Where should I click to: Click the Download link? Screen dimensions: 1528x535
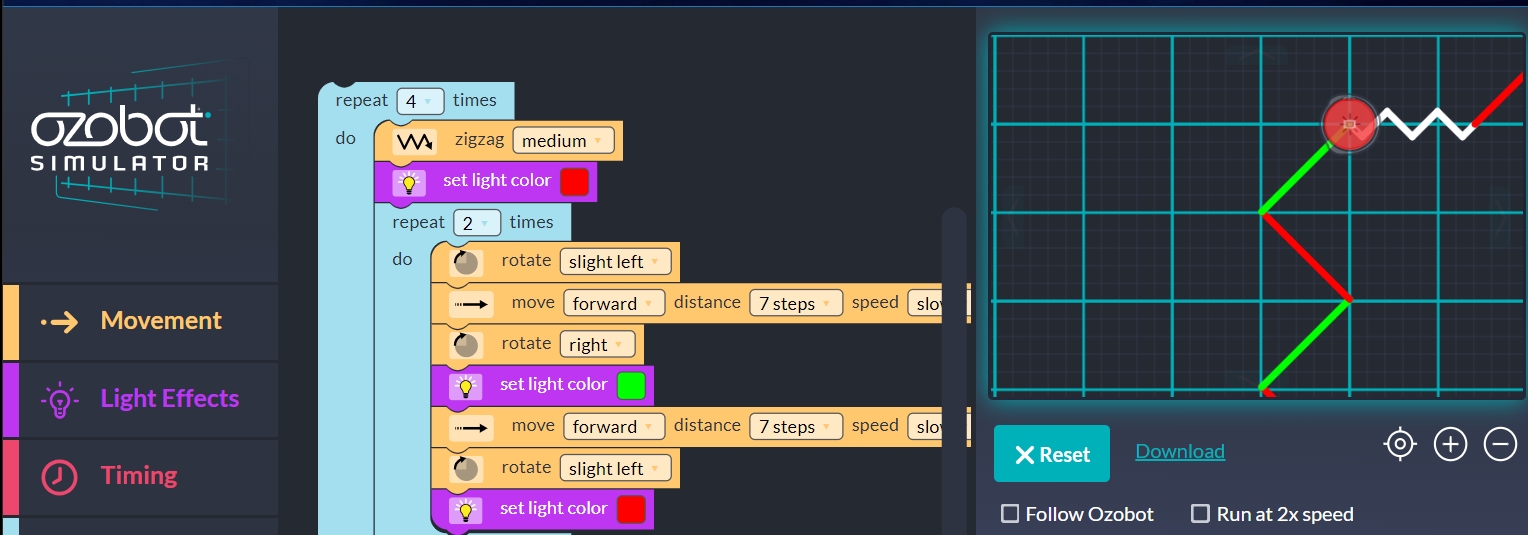coord(1180,451)
